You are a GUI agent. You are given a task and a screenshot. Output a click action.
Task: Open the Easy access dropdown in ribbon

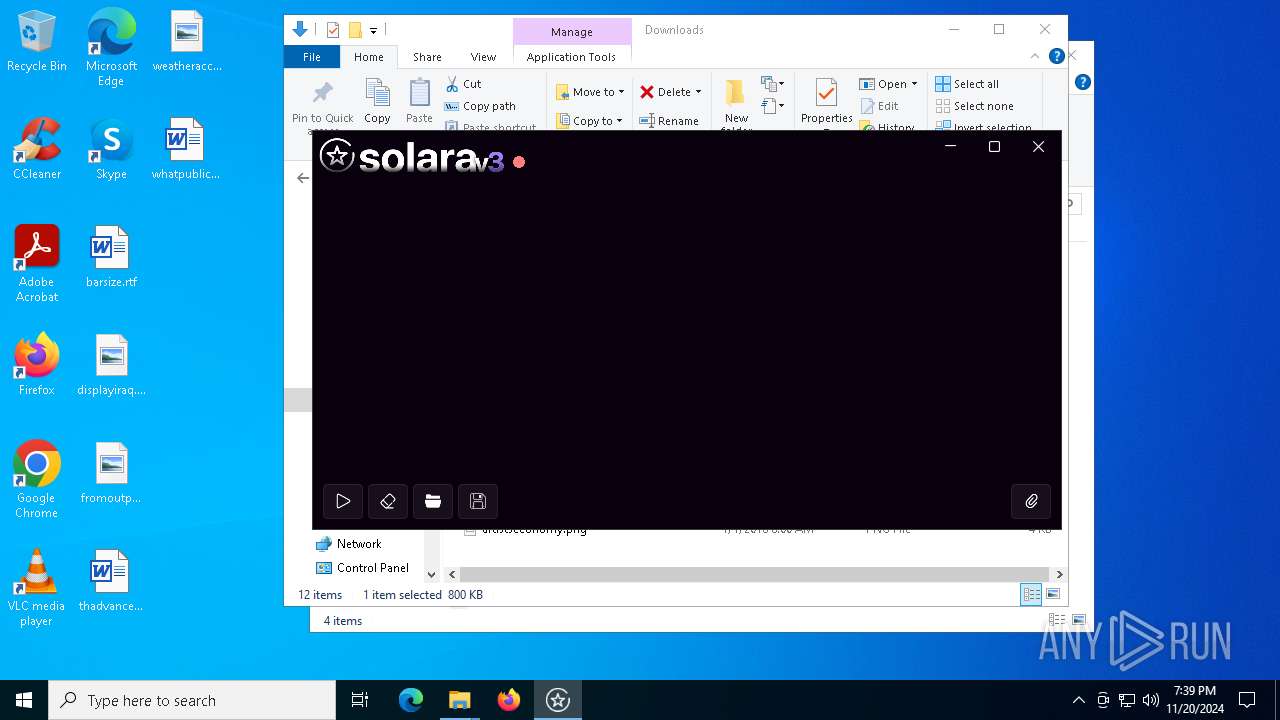tap(772, 105)
